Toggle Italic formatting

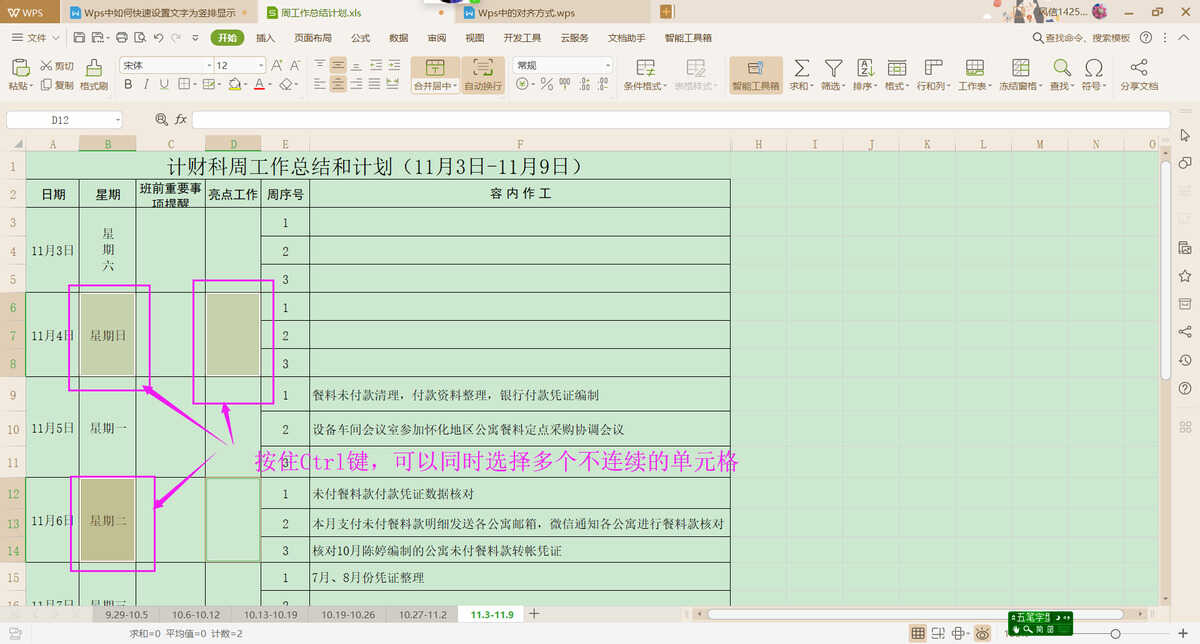146,85
